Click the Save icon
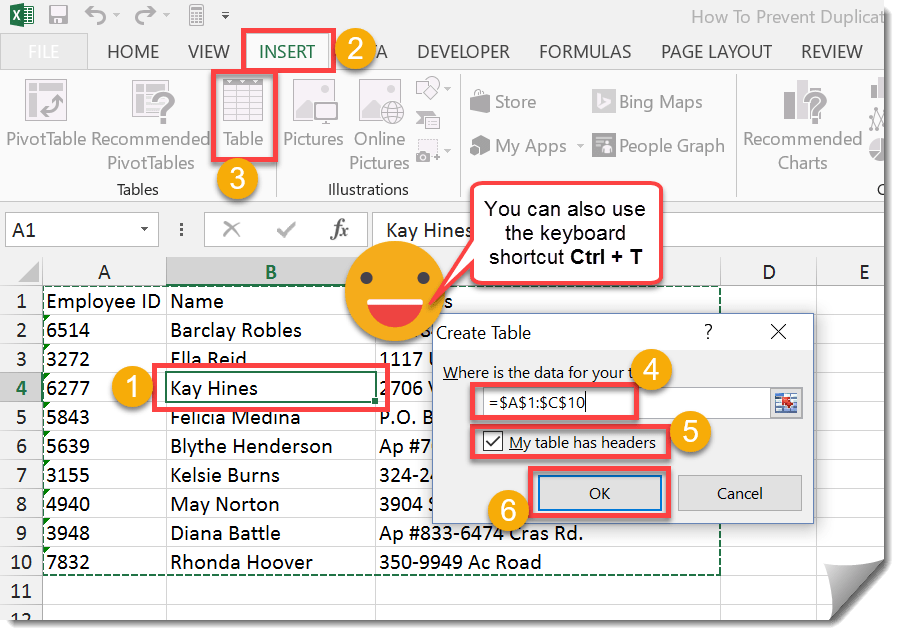The image size is (899, 635). 55,16
